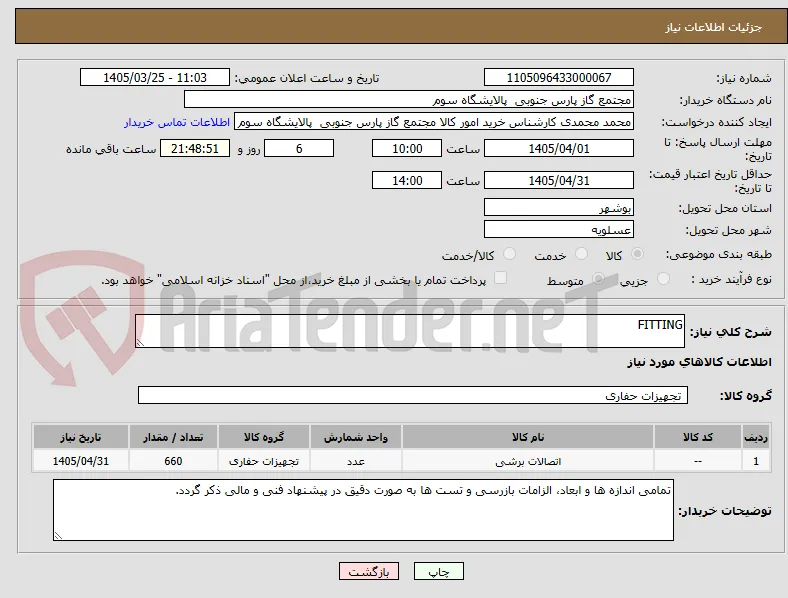Click the table cell date 1405/04/31
This screenshot has height=598, width=788.
80,461
